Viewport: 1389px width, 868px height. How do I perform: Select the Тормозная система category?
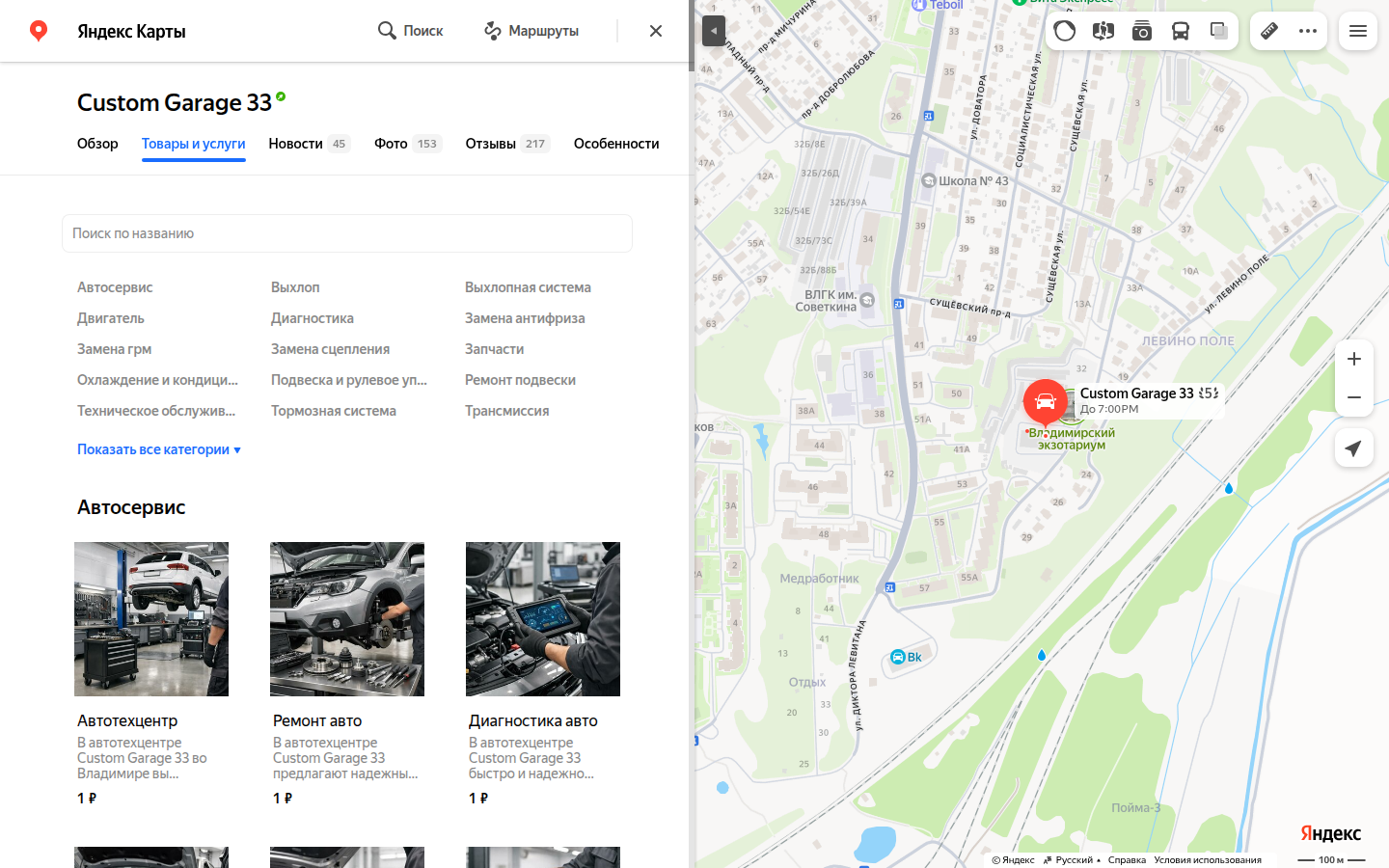(334, 411)
